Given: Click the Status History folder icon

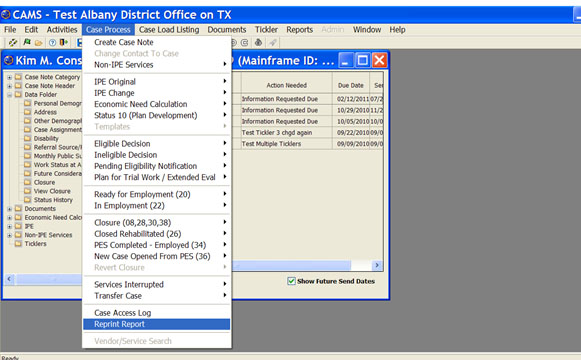Looking at the screenshot, I should [x=27, y=200].
